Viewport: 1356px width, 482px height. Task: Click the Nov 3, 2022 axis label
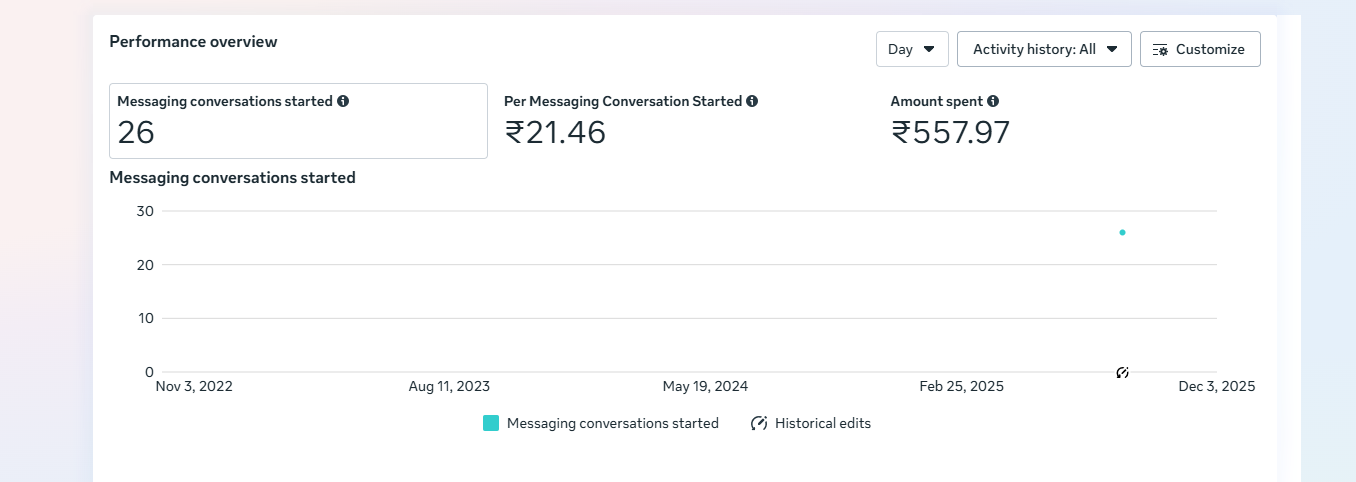pyautogui.click(x=194, y=386)
